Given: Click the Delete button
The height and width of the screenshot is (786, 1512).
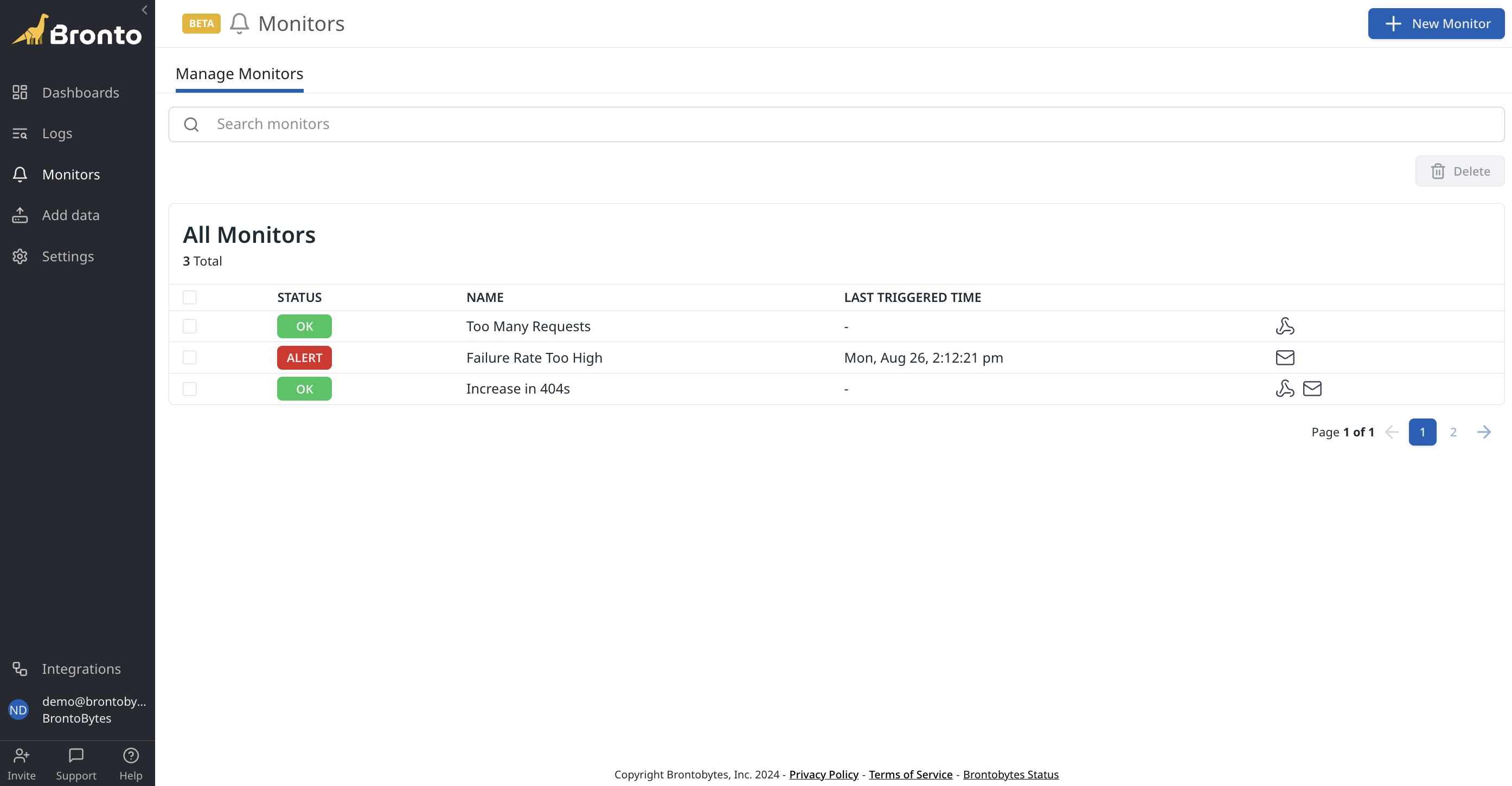Looking at the screenshot, I should tap(1460, 171).
